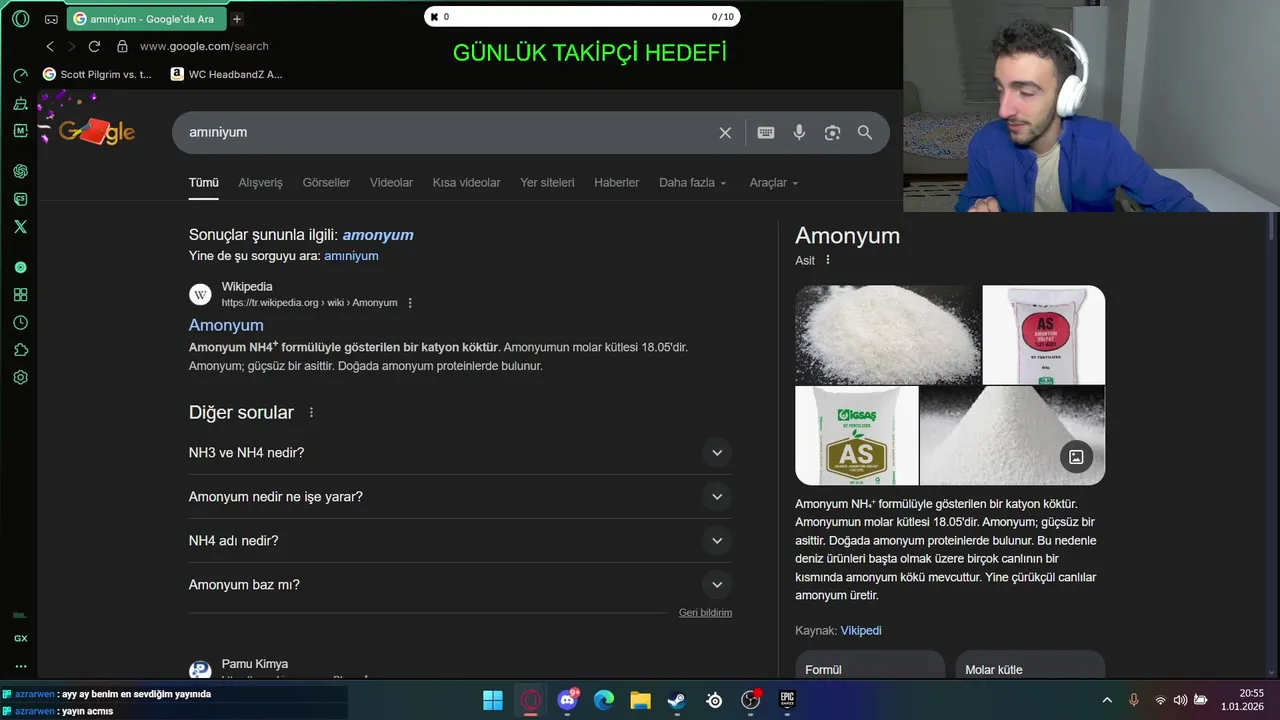1280x720 pixels.
Task: Open three-dot menu under Amonyum panel title
Action: pyautogui.click(x=827, y=260)
